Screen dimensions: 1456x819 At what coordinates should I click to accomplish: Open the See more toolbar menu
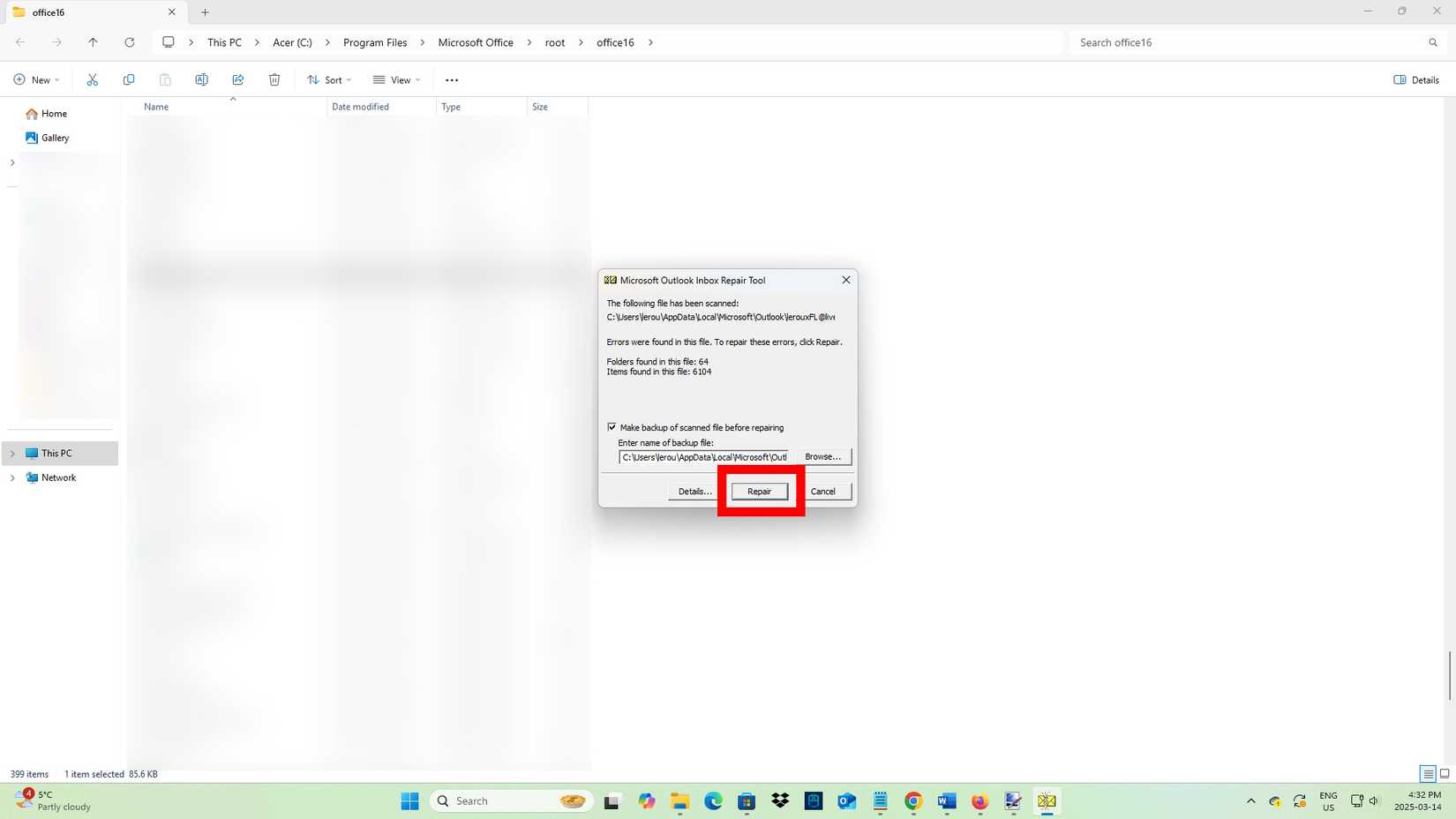coord(451,79)
